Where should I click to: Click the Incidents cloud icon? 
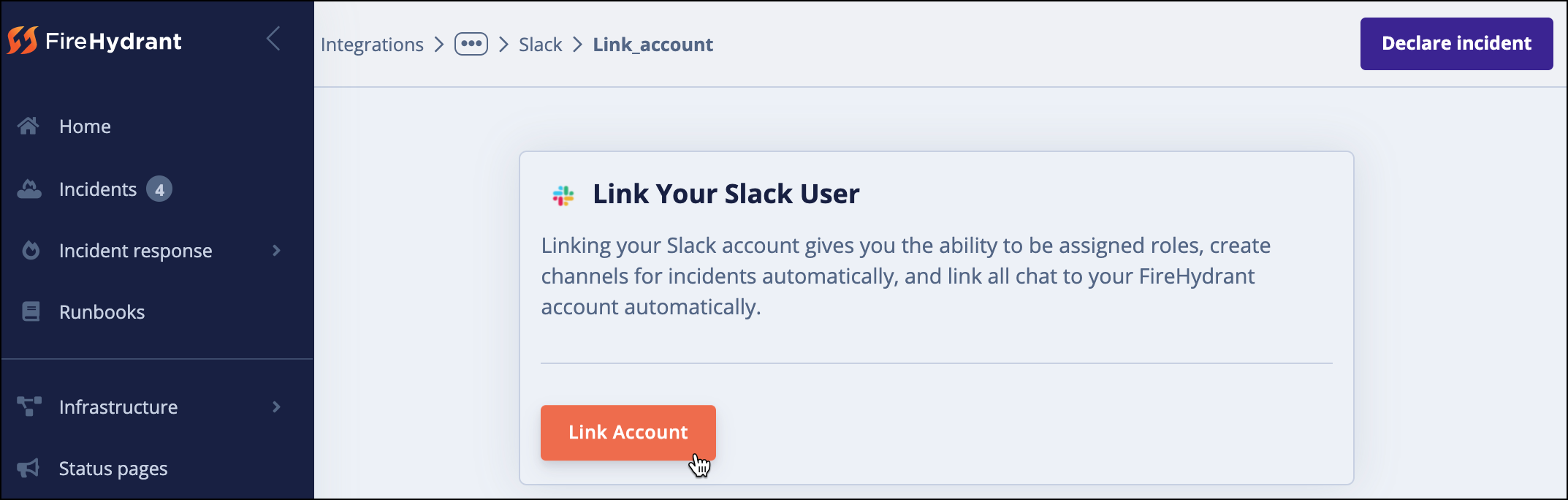click(x=29, y=189)
